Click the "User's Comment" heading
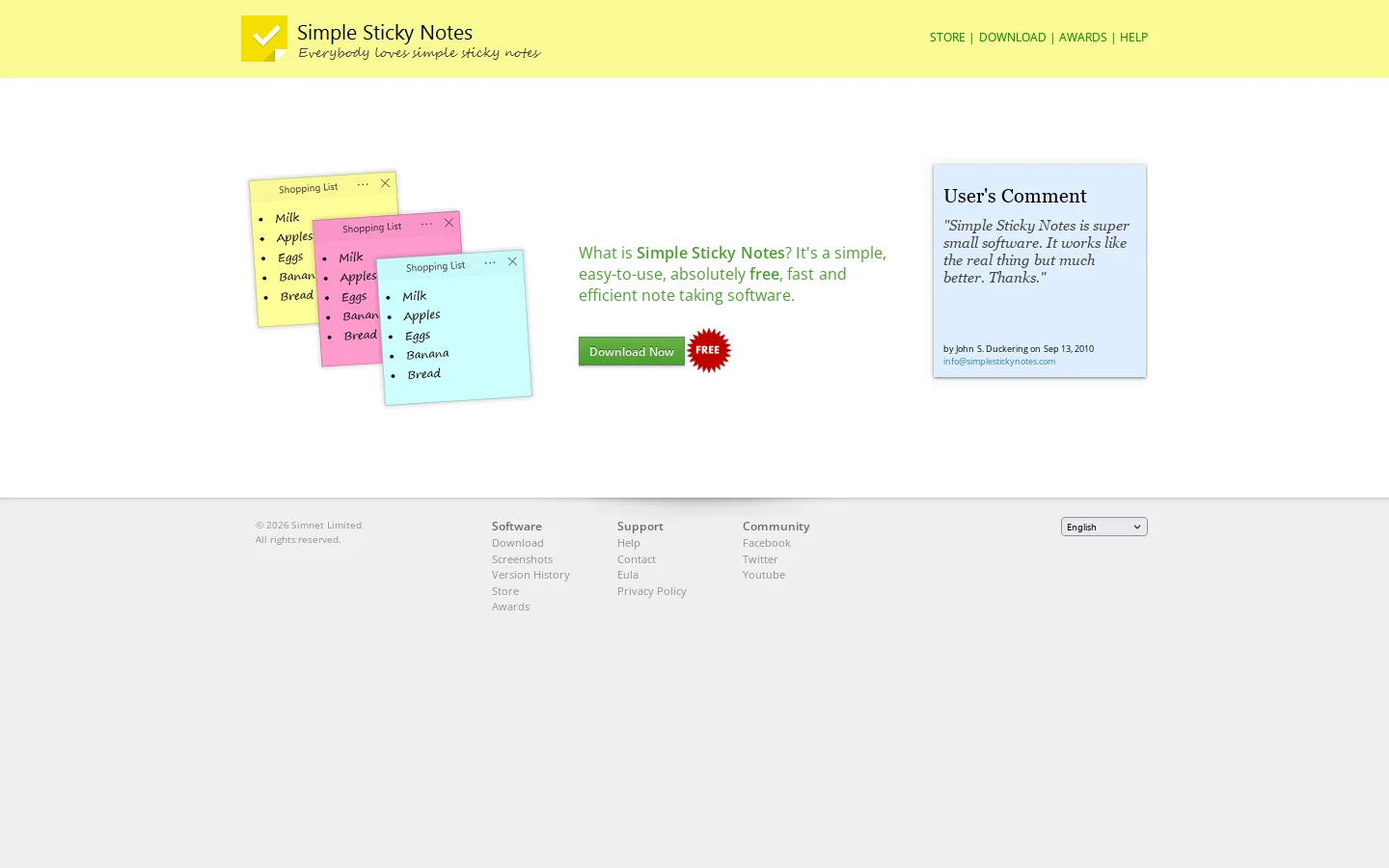The width and height of the screenshot is (1389, 868). [1015, 196]
